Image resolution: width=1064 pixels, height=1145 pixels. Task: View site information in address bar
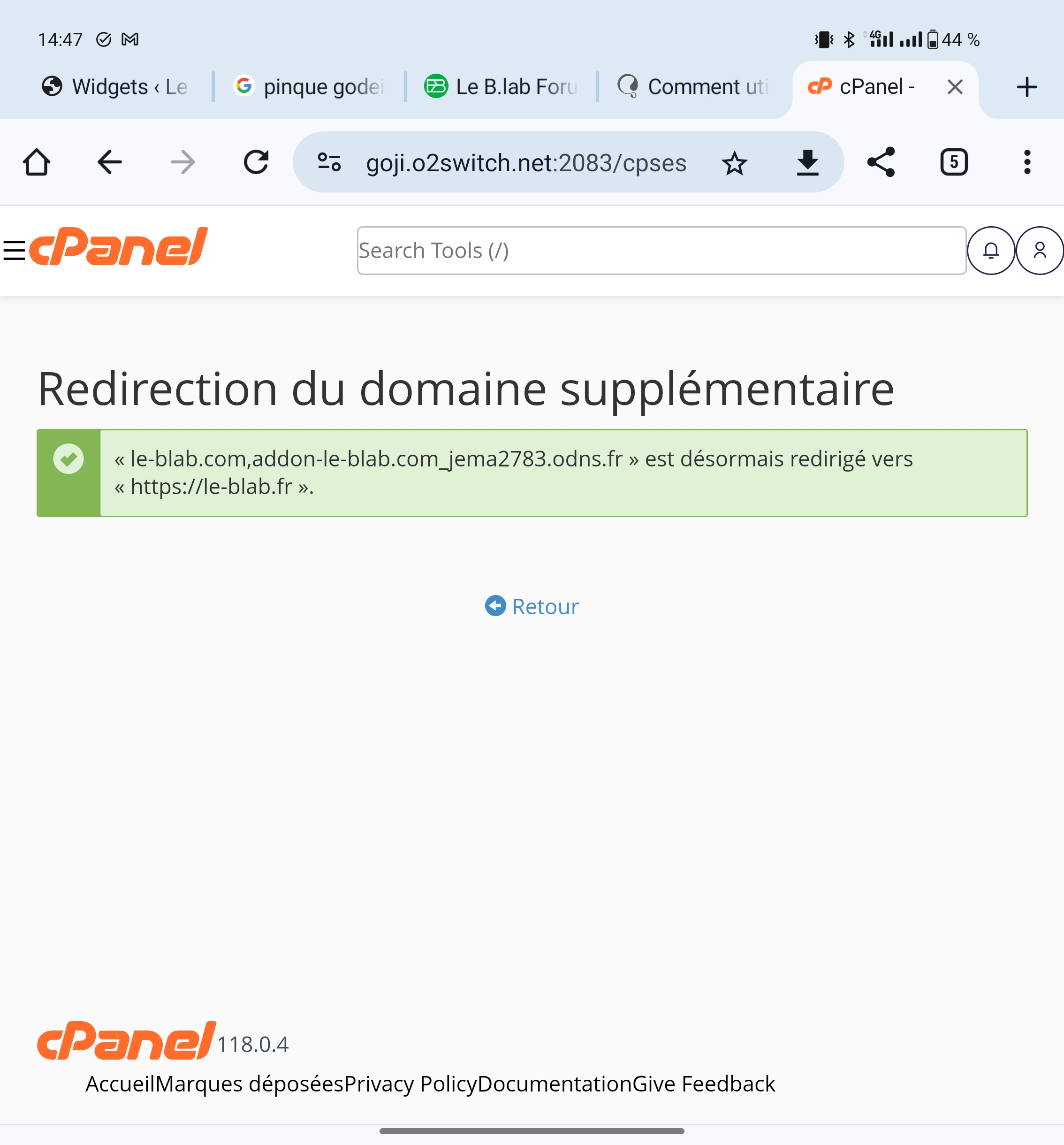(329, 162)
